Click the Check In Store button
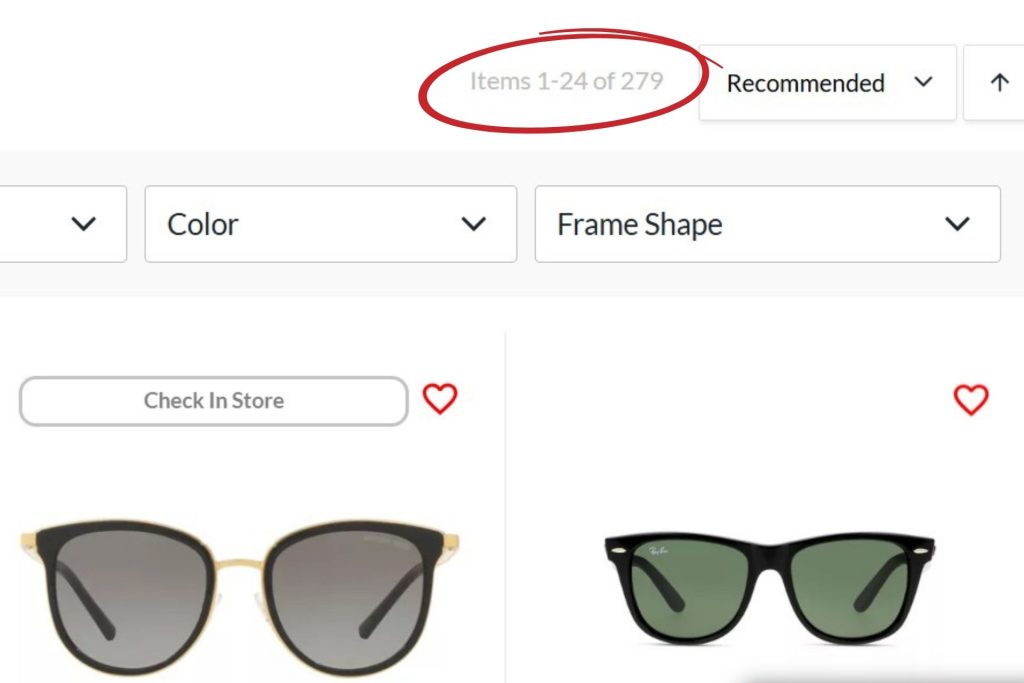Image resolution: width=1024 pixels, height=683 pixels. tap(213, 400)
